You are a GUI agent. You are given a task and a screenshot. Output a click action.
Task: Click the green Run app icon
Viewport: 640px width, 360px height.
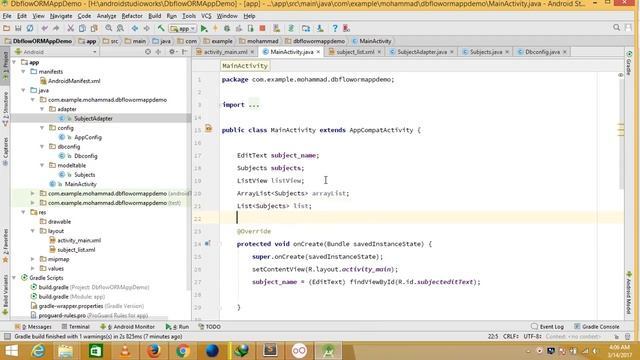point(204,28)
